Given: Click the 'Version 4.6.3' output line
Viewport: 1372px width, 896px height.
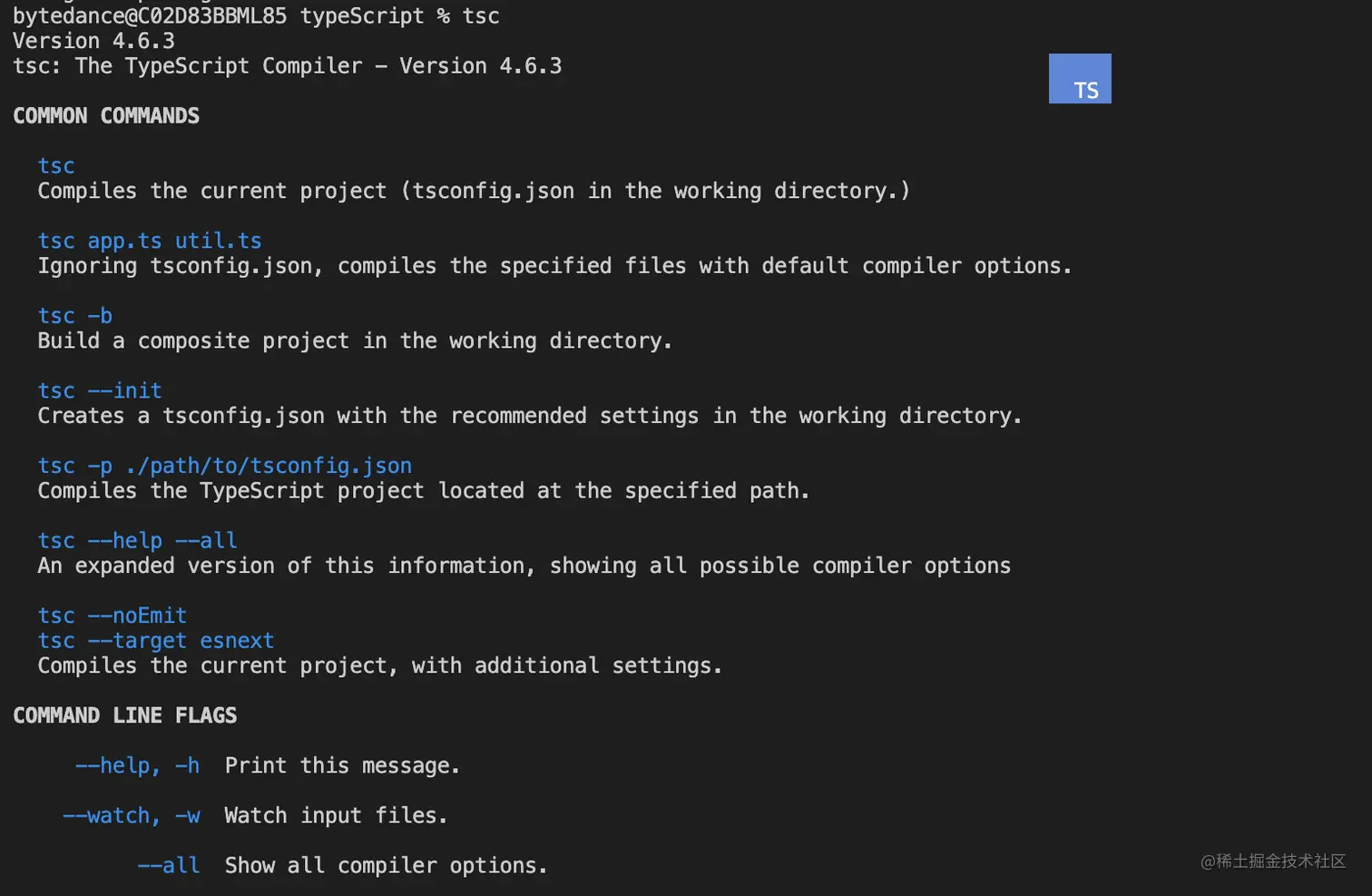Looking at the screenshot, I should [93, 41].
